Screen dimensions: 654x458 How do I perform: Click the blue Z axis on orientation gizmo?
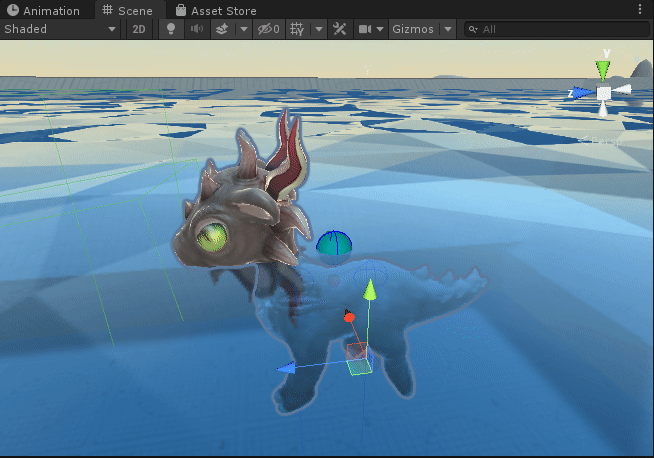(582, 92)
